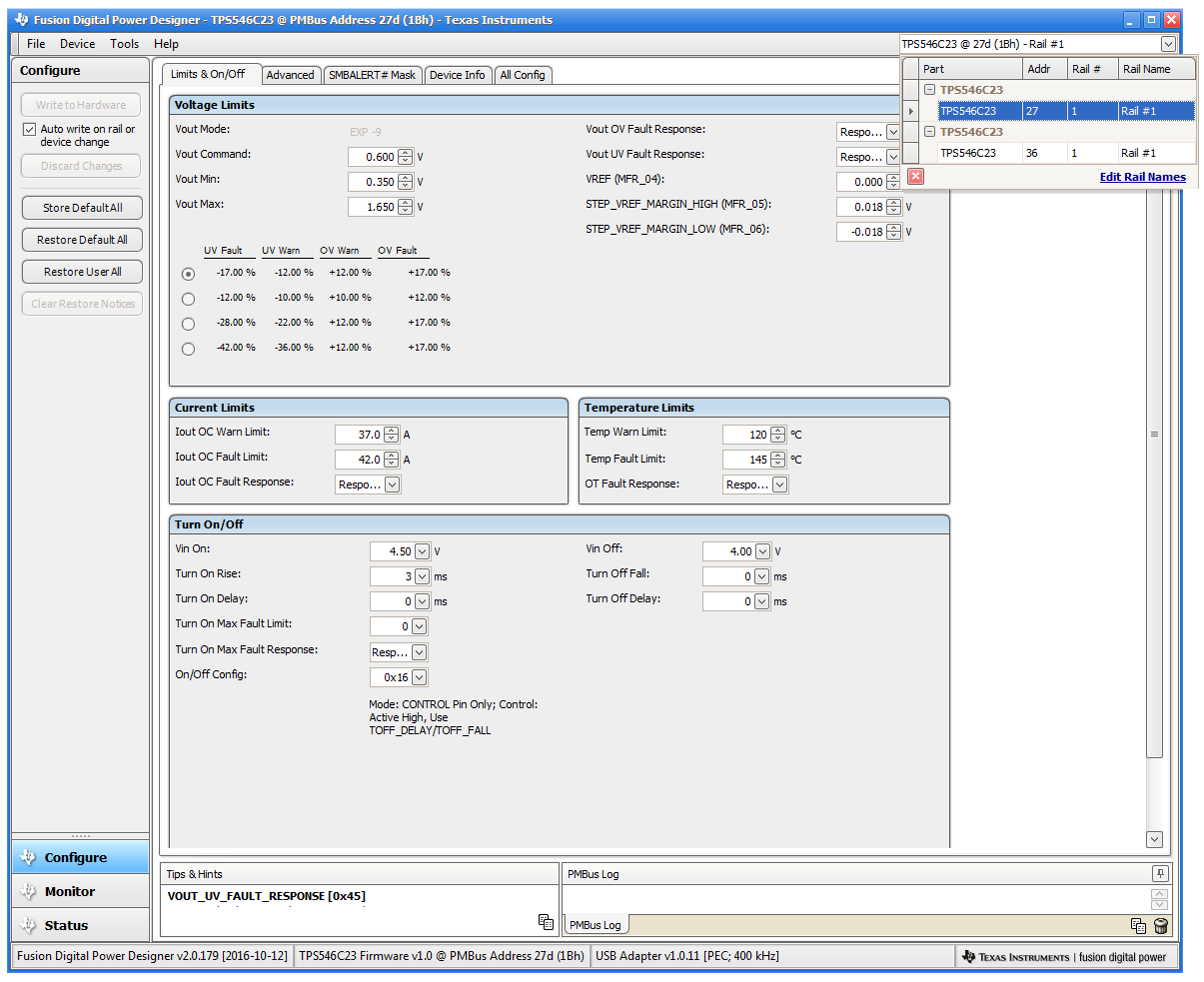Increase Vout Command value with up arrow
This screenshot has width=1204, height=982.
(405, 153)
